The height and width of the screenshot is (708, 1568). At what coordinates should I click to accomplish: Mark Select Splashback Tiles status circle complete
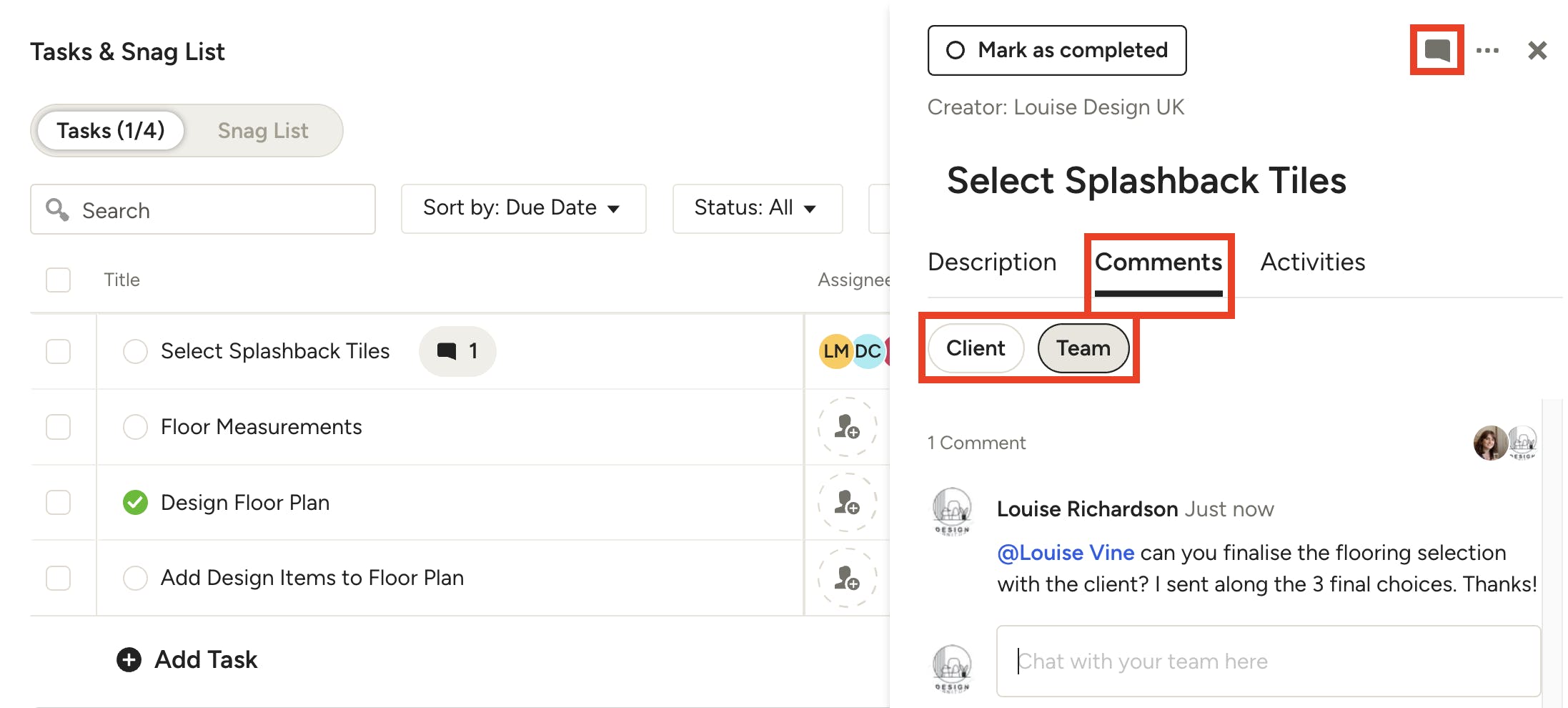[x=135, y=351]
